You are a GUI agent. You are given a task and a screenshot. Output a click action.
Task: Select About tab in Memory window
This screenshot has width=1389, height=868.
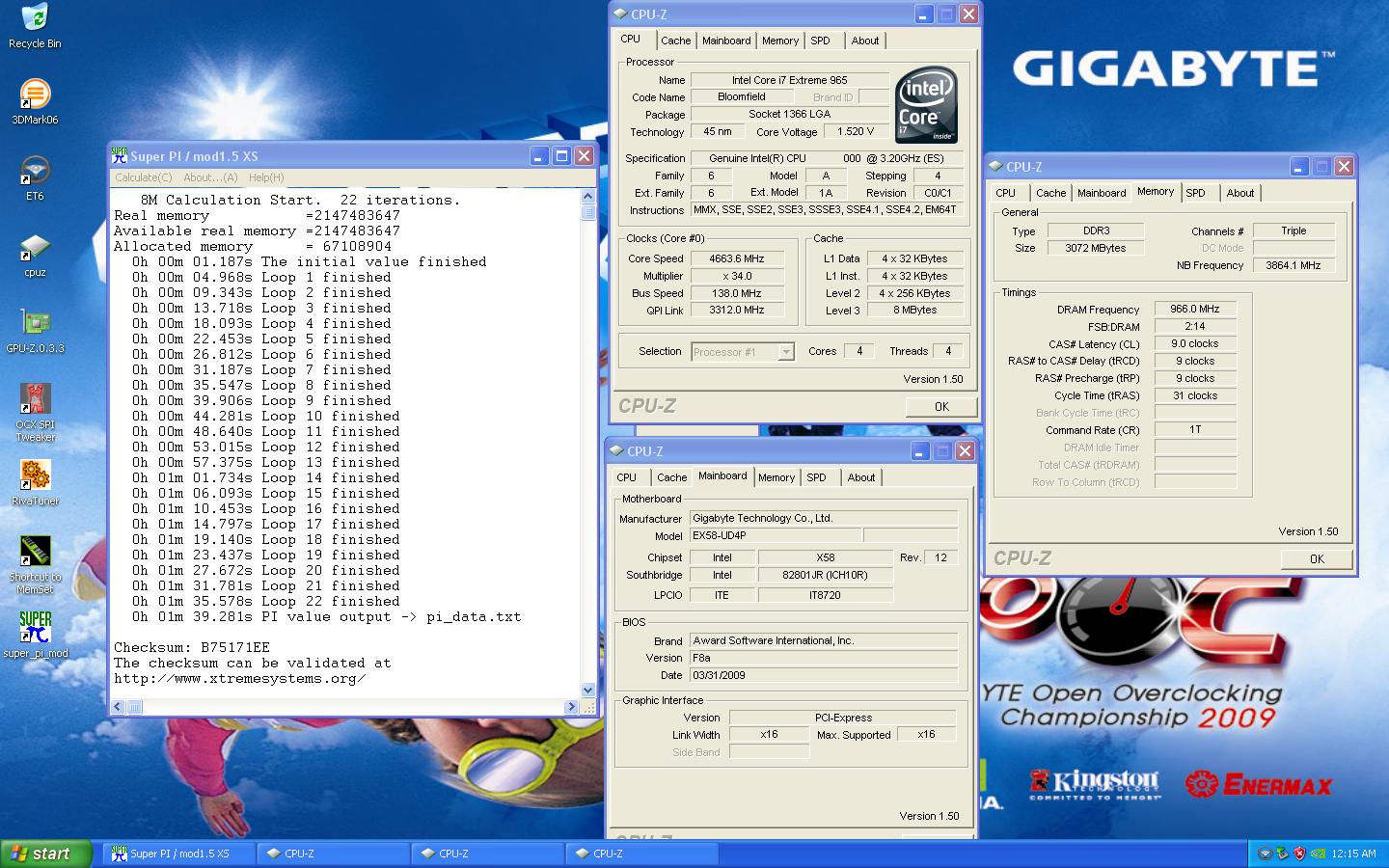coord(1240,193)
